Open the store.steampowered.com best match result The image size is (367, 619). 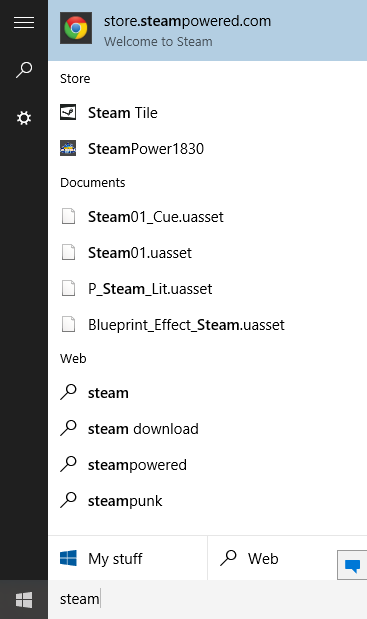[x=208, y=30]
